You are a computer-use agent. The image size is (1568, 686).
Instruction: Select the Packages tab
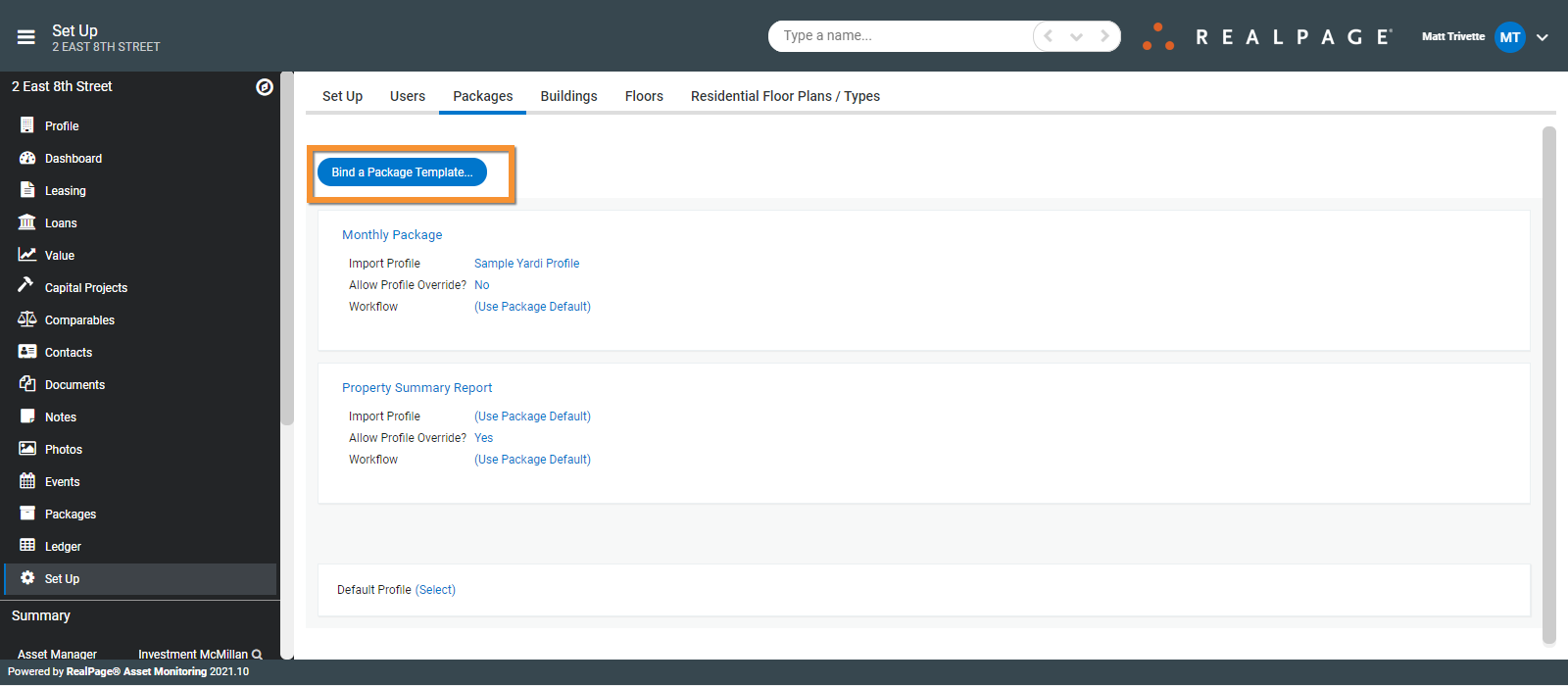click(x=482, y=96)
